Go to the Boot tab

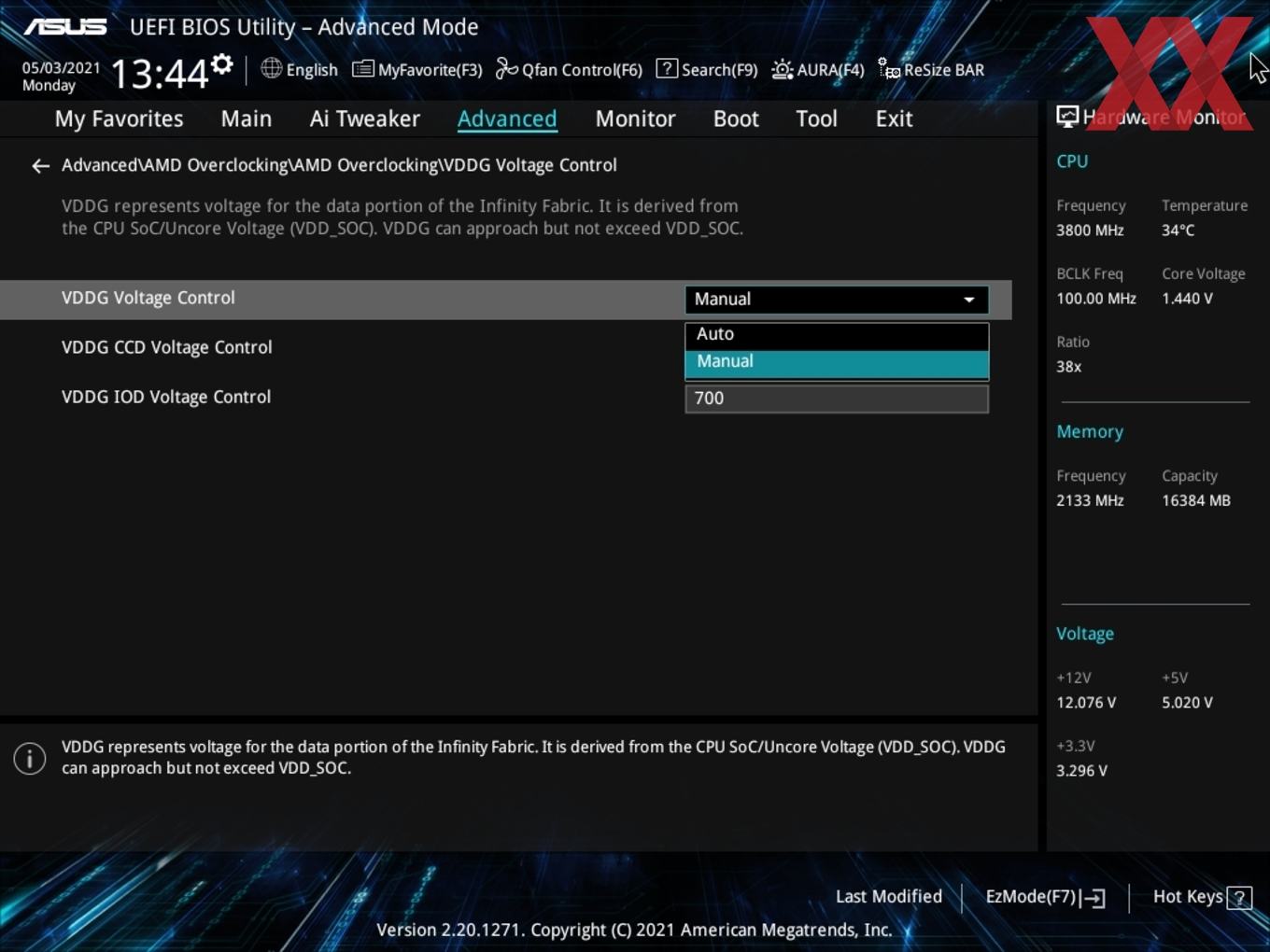pos(736,119)
